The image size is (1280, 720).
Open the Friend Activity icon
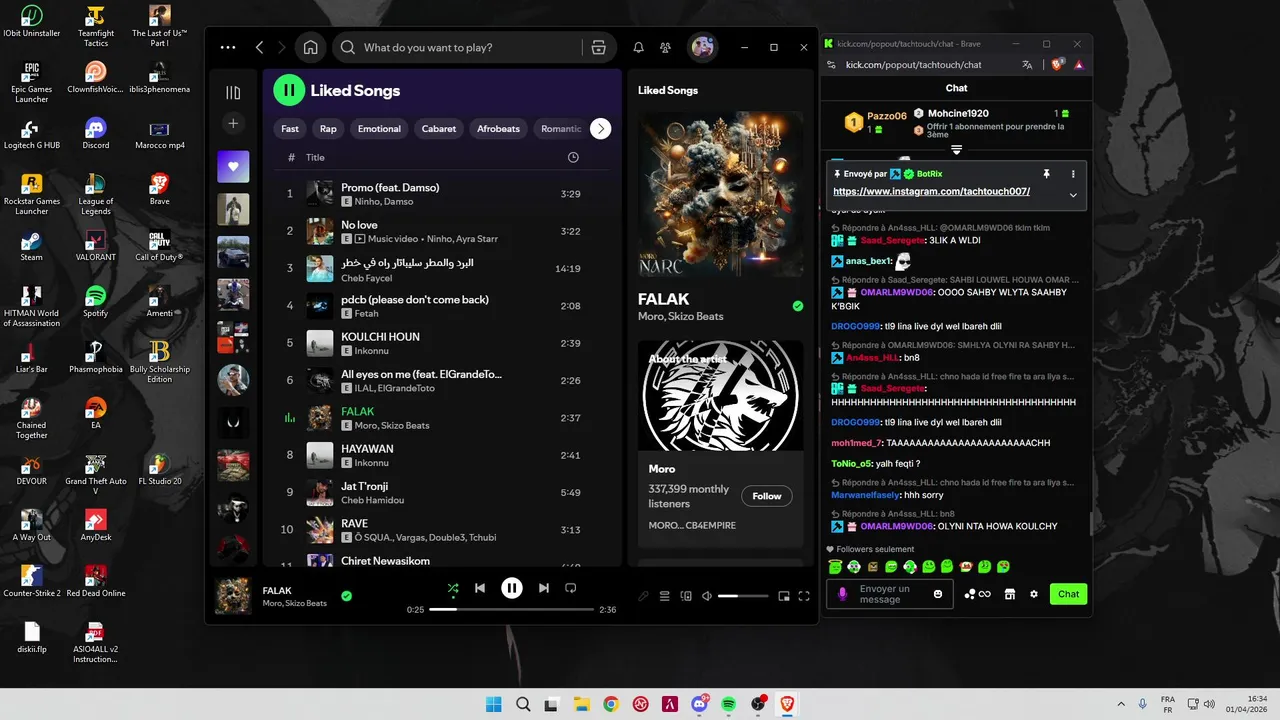[x=665, y=47]
